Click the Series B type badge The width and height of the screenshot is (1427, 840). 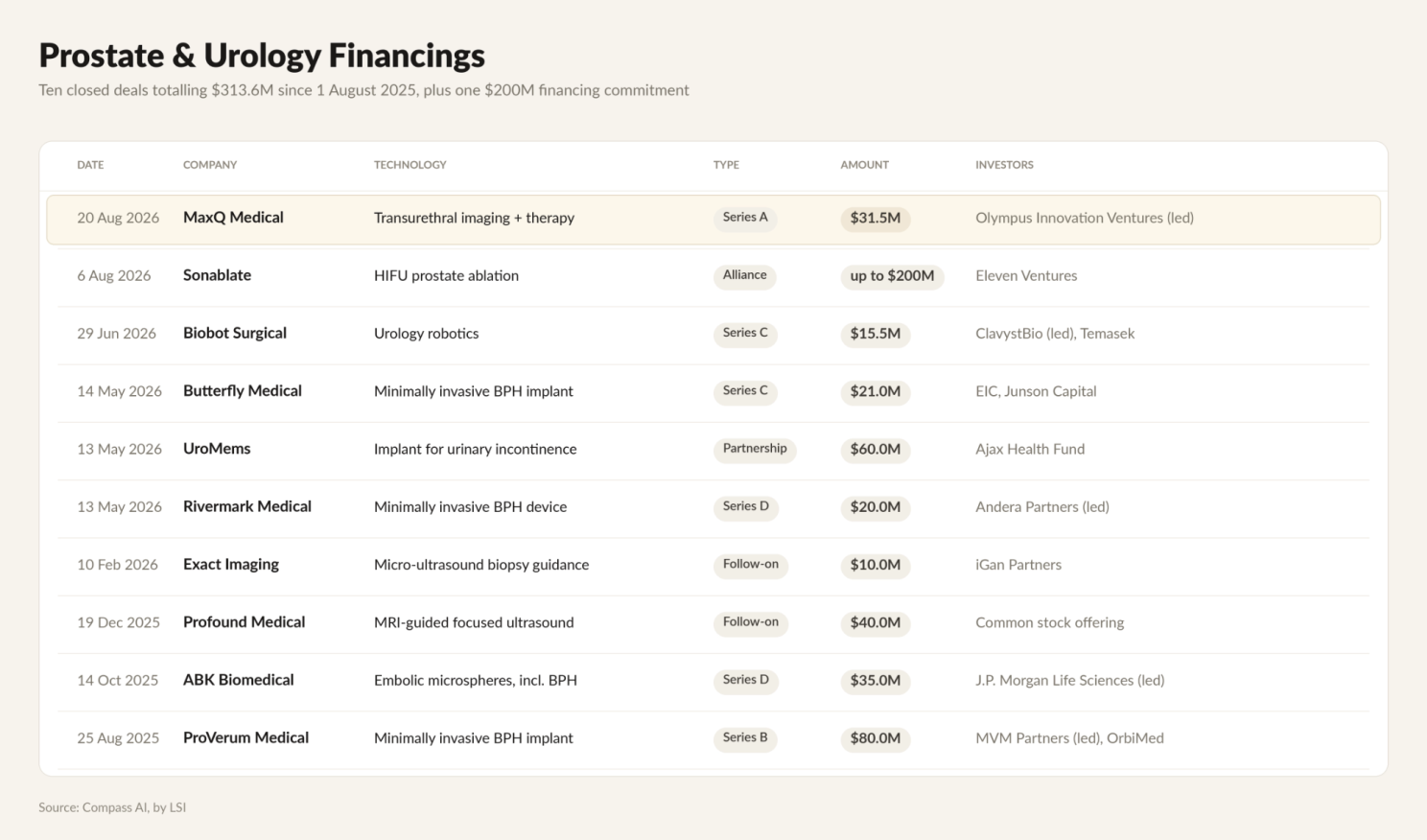745,737
